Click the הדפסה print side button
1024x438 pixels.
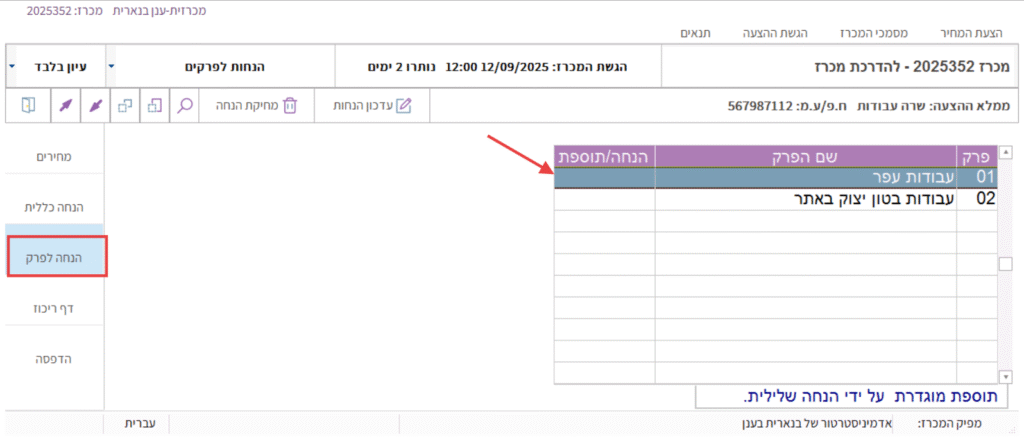(55, 358)
